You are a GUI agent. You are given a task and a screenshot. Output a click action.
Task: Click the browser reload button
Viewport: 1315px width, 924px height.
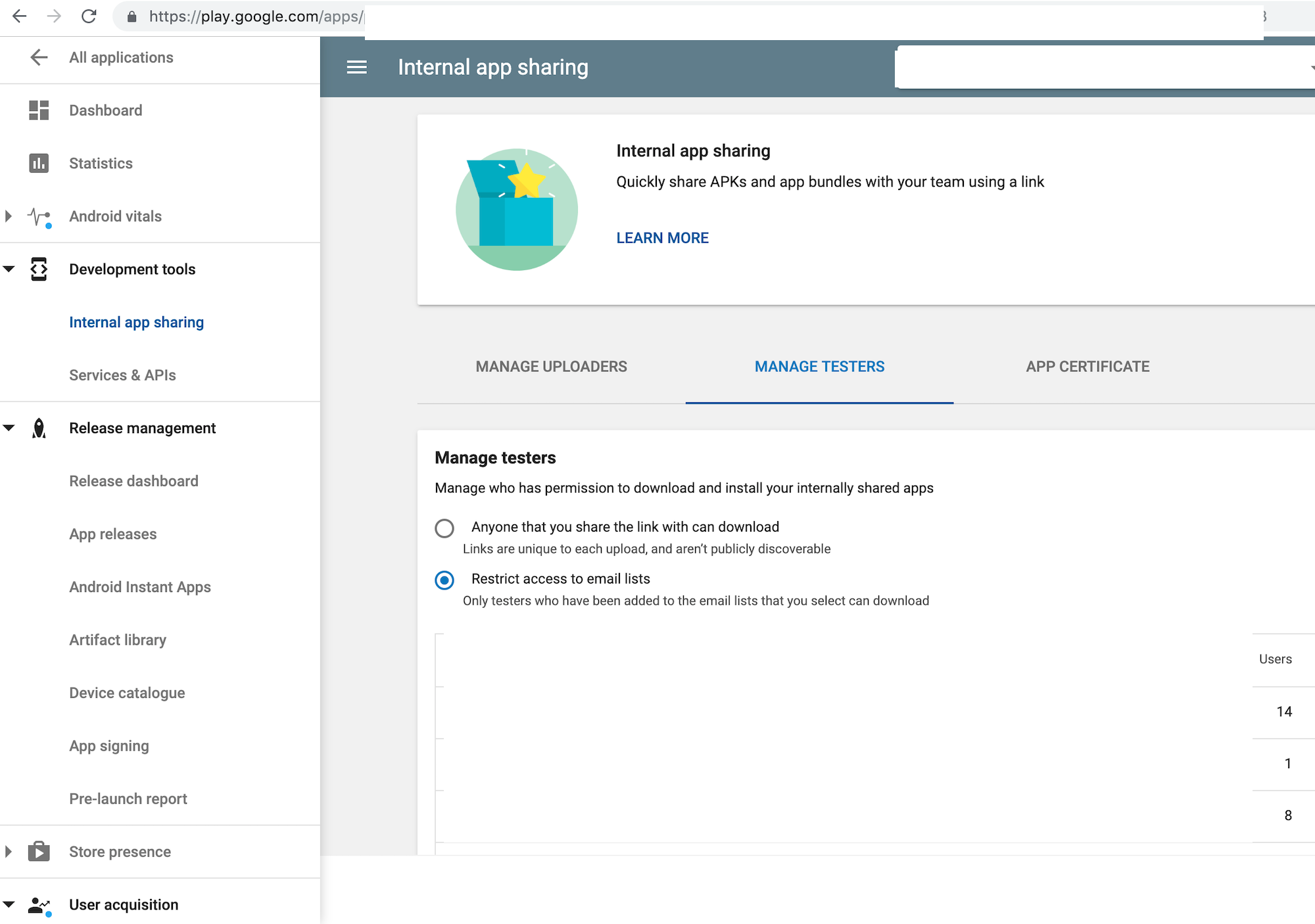point(89,16)
